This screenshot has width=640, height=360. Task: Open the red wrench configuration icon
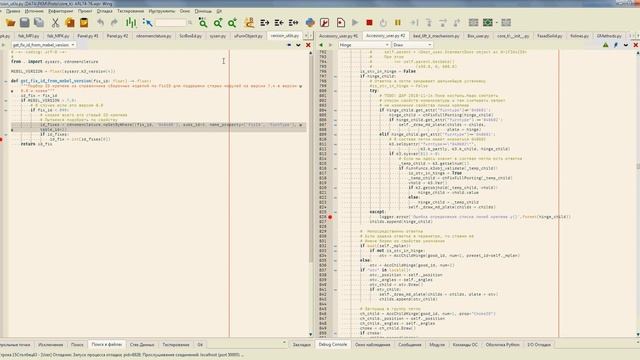(x=325, y=22)
